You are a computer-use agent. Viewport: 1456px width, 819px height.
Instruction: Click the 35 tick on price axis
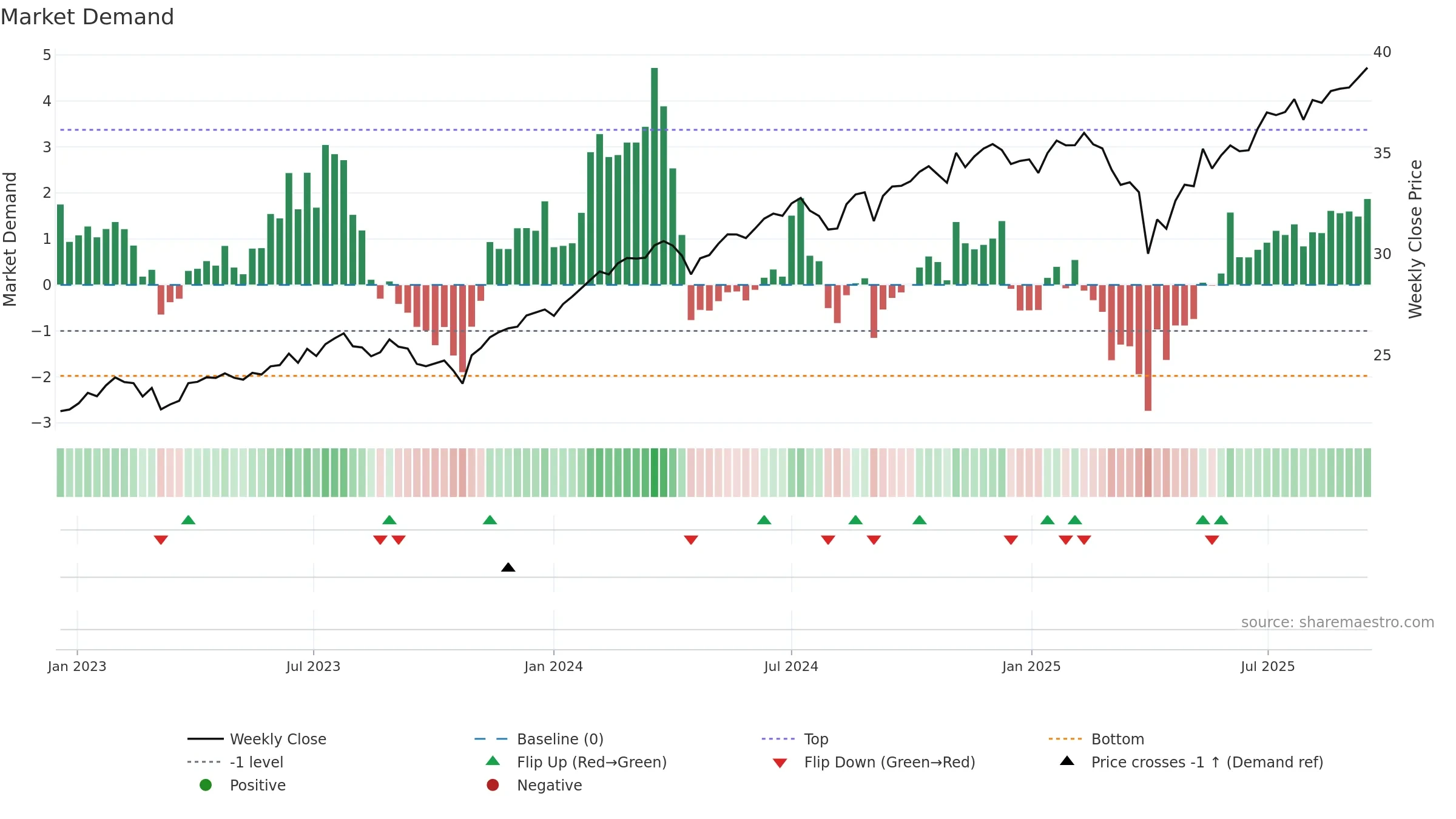tap(1383, 153)
